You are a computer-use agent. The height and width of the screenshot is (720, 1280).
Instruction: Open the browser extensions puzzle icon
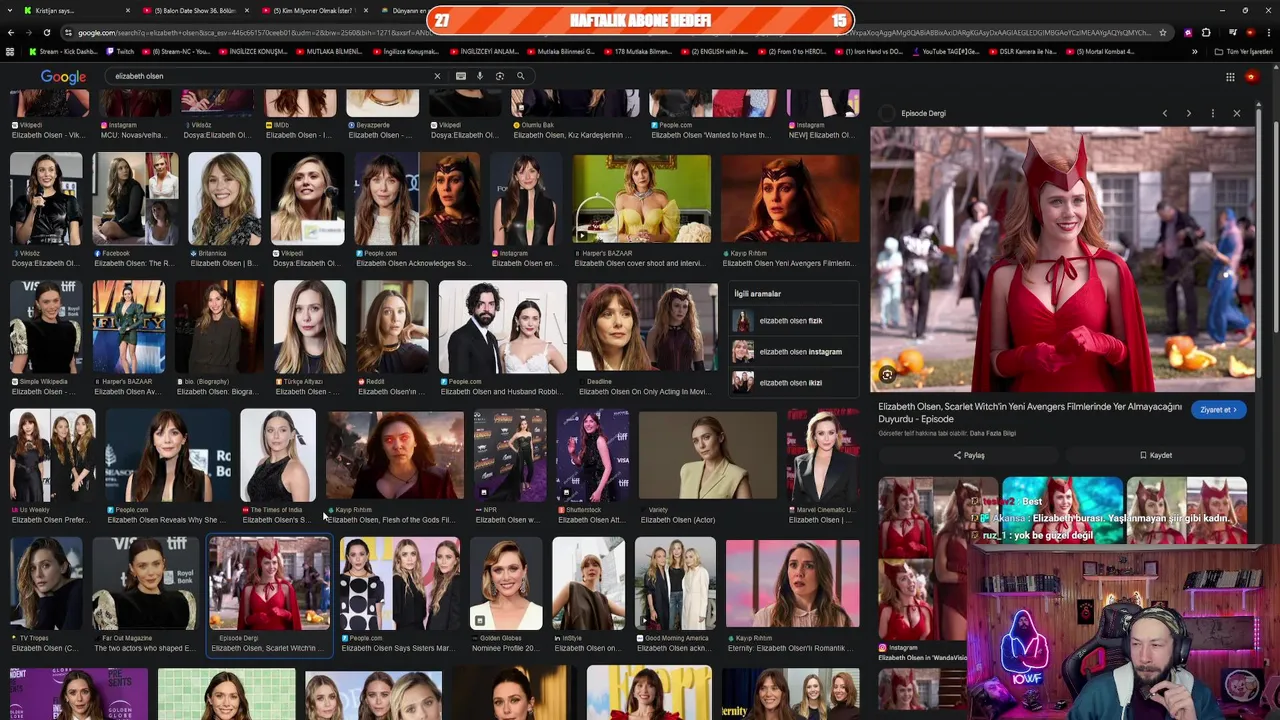[x=1206, y=32]
